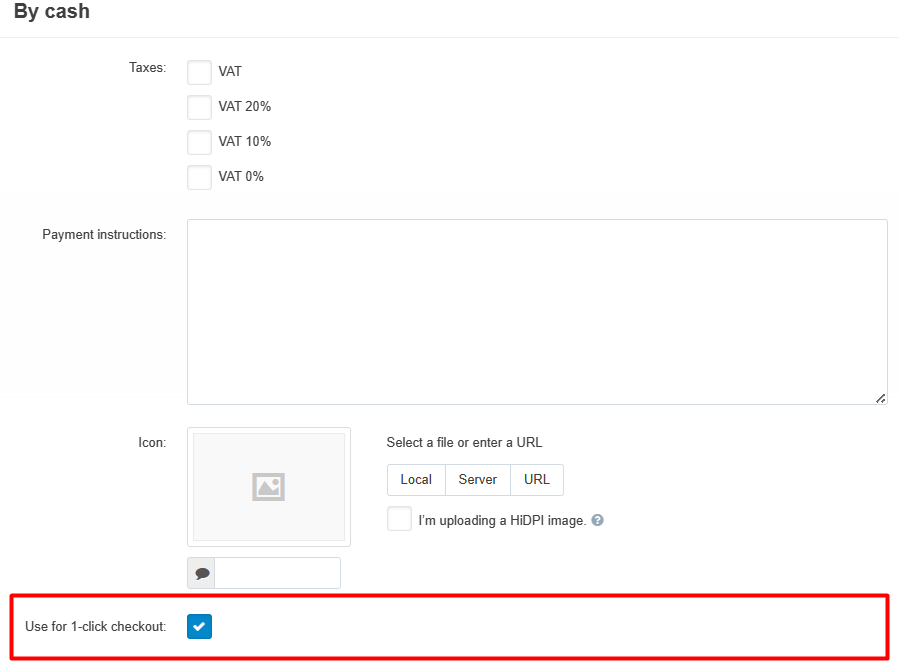Image resolution: width=899 pixels, height=667 pixels.
Task: Open the HiDPI image help icon
Action: click(597, 520)
